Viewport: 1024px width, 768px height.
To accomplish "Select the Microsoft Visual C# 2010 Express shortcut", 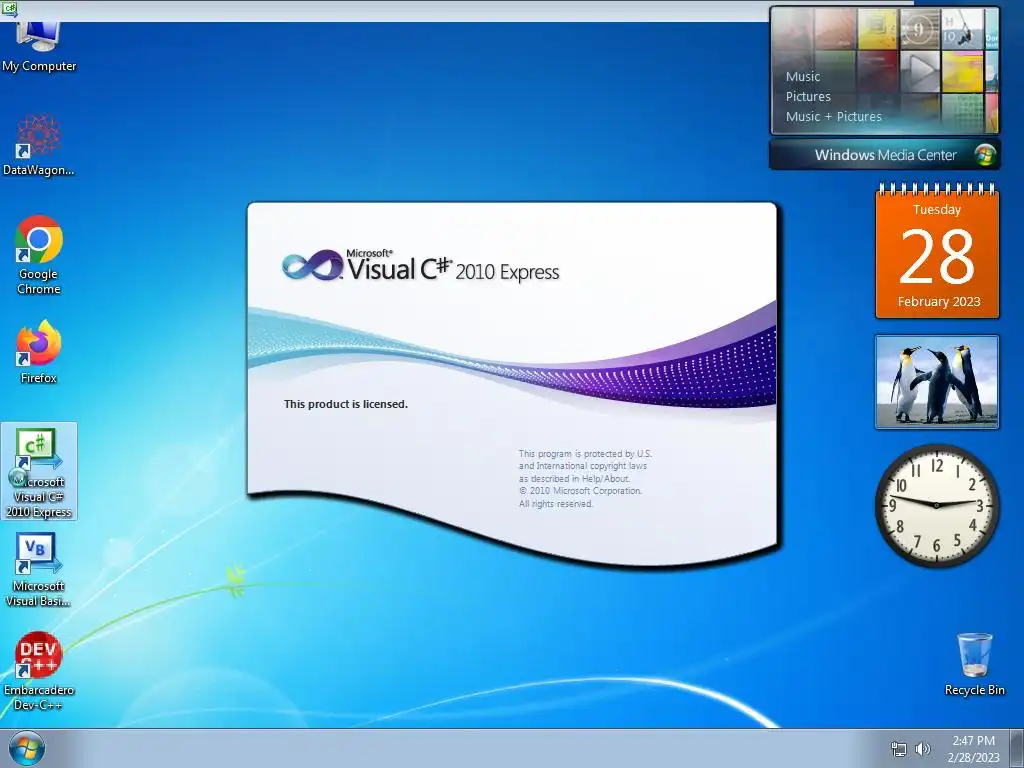I will [39, 472].
